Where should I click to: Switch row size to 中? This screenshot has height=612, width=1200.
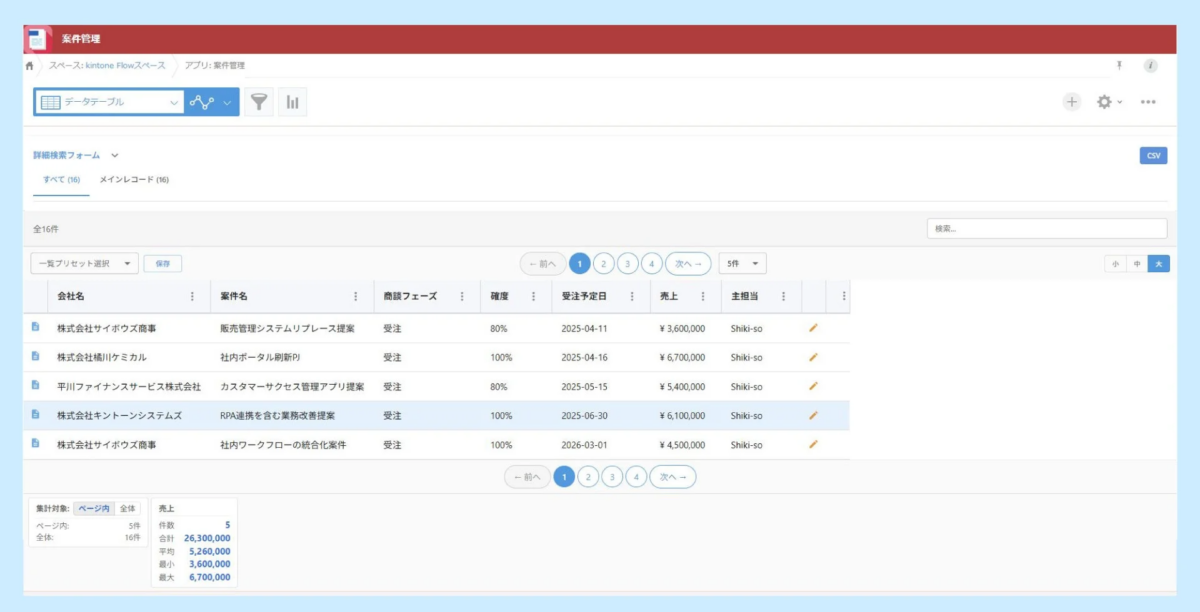1137,264
